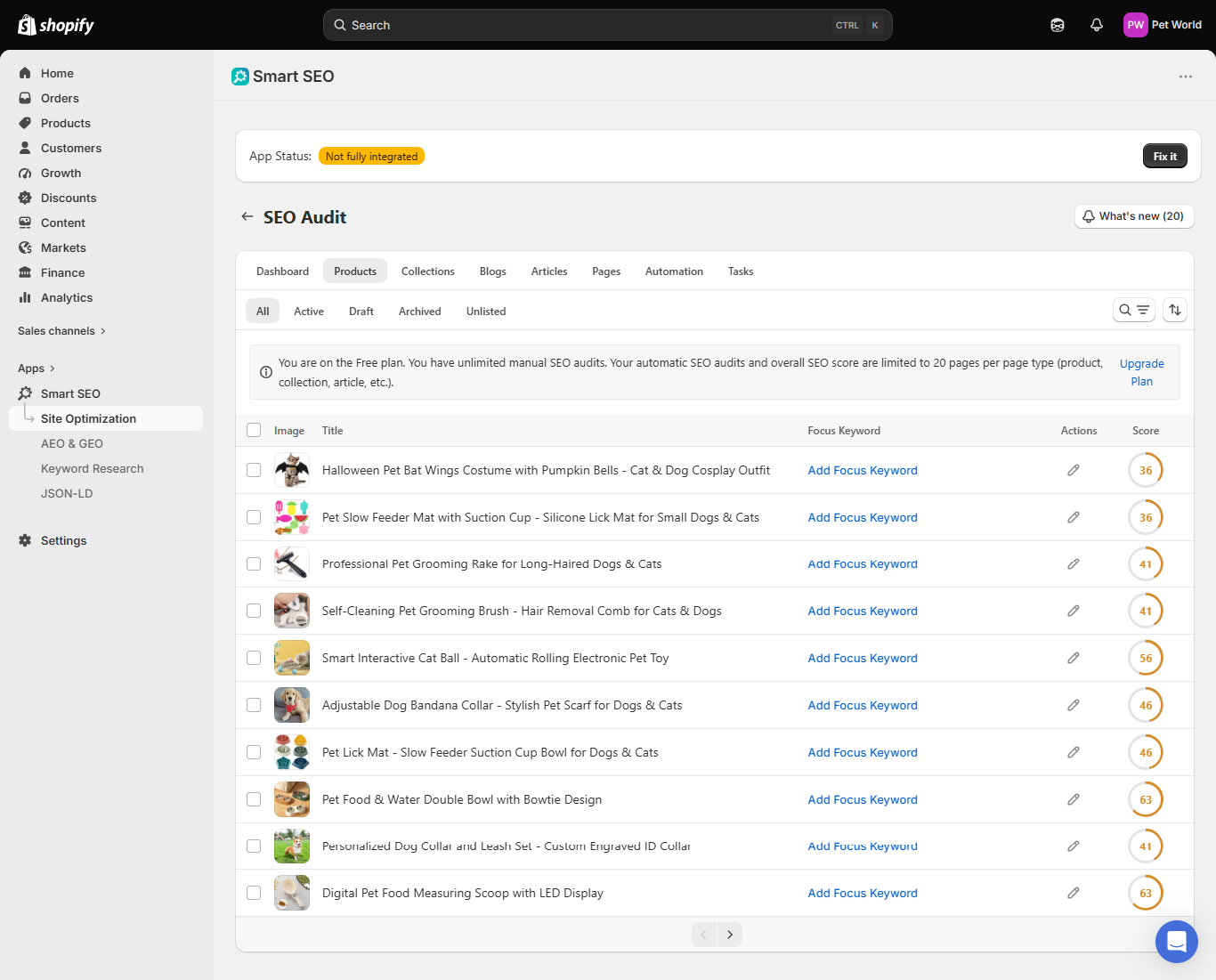The image size is (1216, 980).
Task: Select the Self-Cleaning Pet Grooming Brush checkbox
Action: (x=254, y=611)
